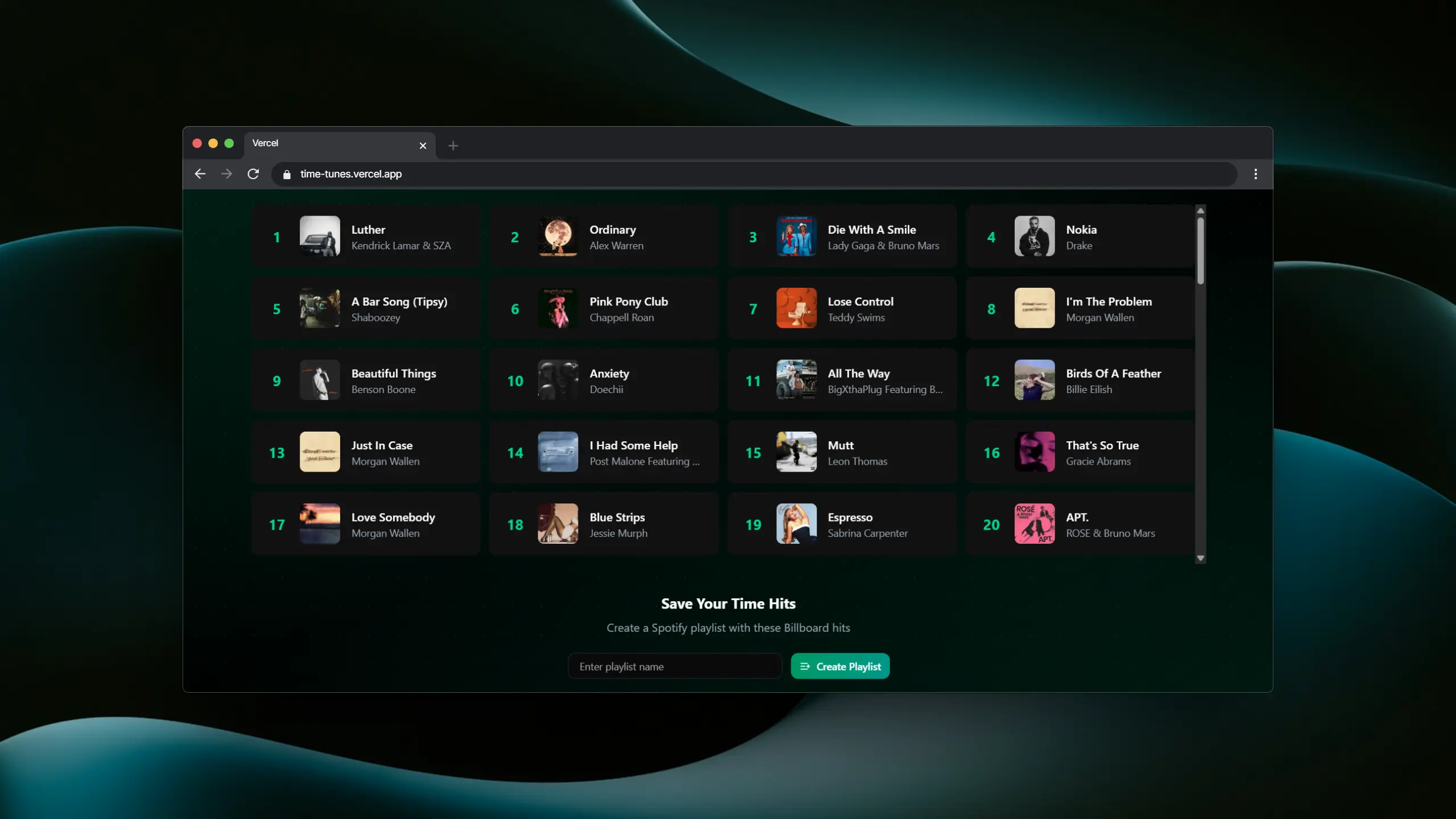The width and height of the screenshot is (1456, 819).
Task: Click the Blue Strips album art
Action: click(x=558, y=524)
